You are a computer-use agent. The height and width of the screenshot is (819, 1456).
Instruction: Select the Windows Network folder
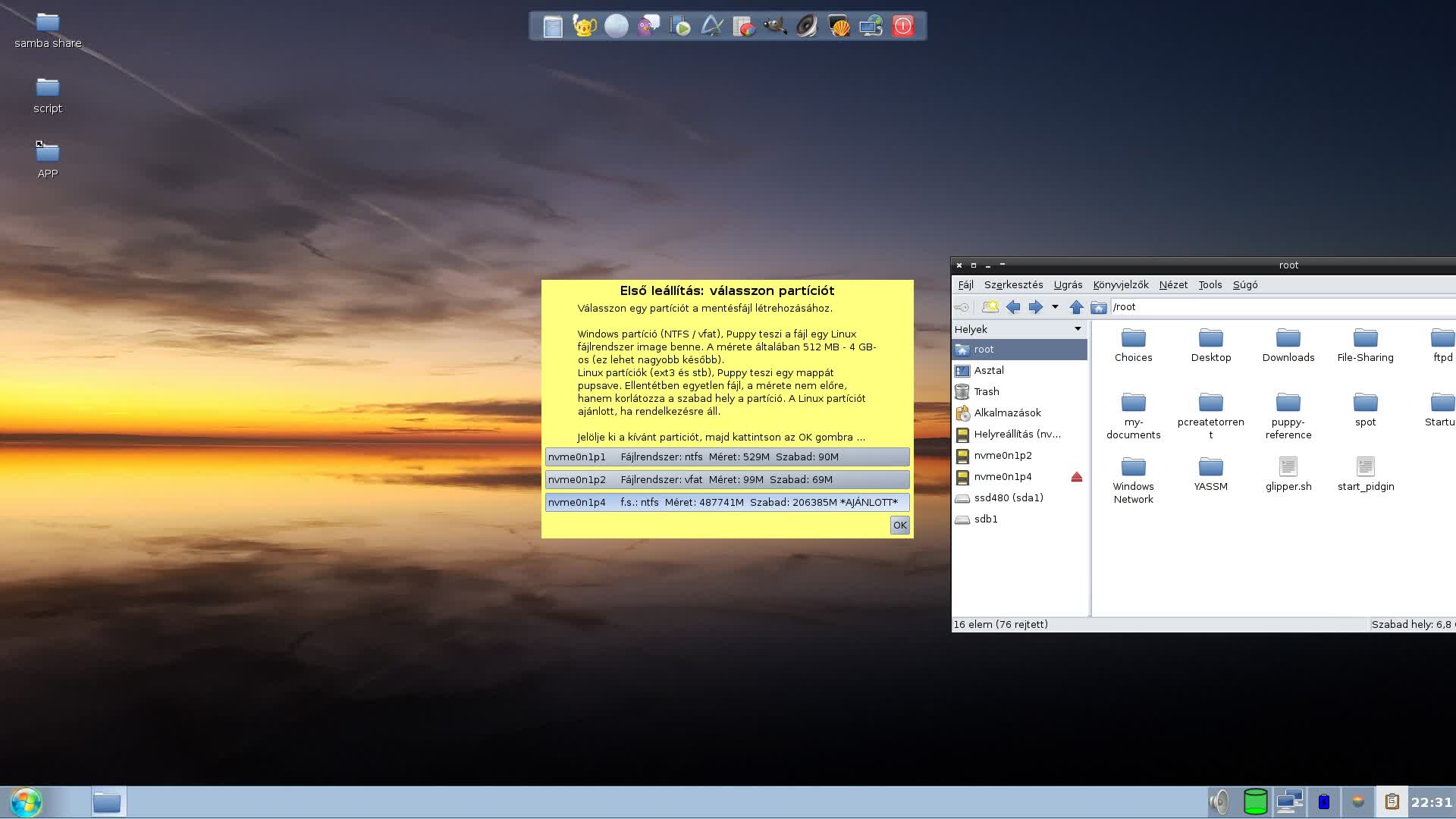[1134, 480]
